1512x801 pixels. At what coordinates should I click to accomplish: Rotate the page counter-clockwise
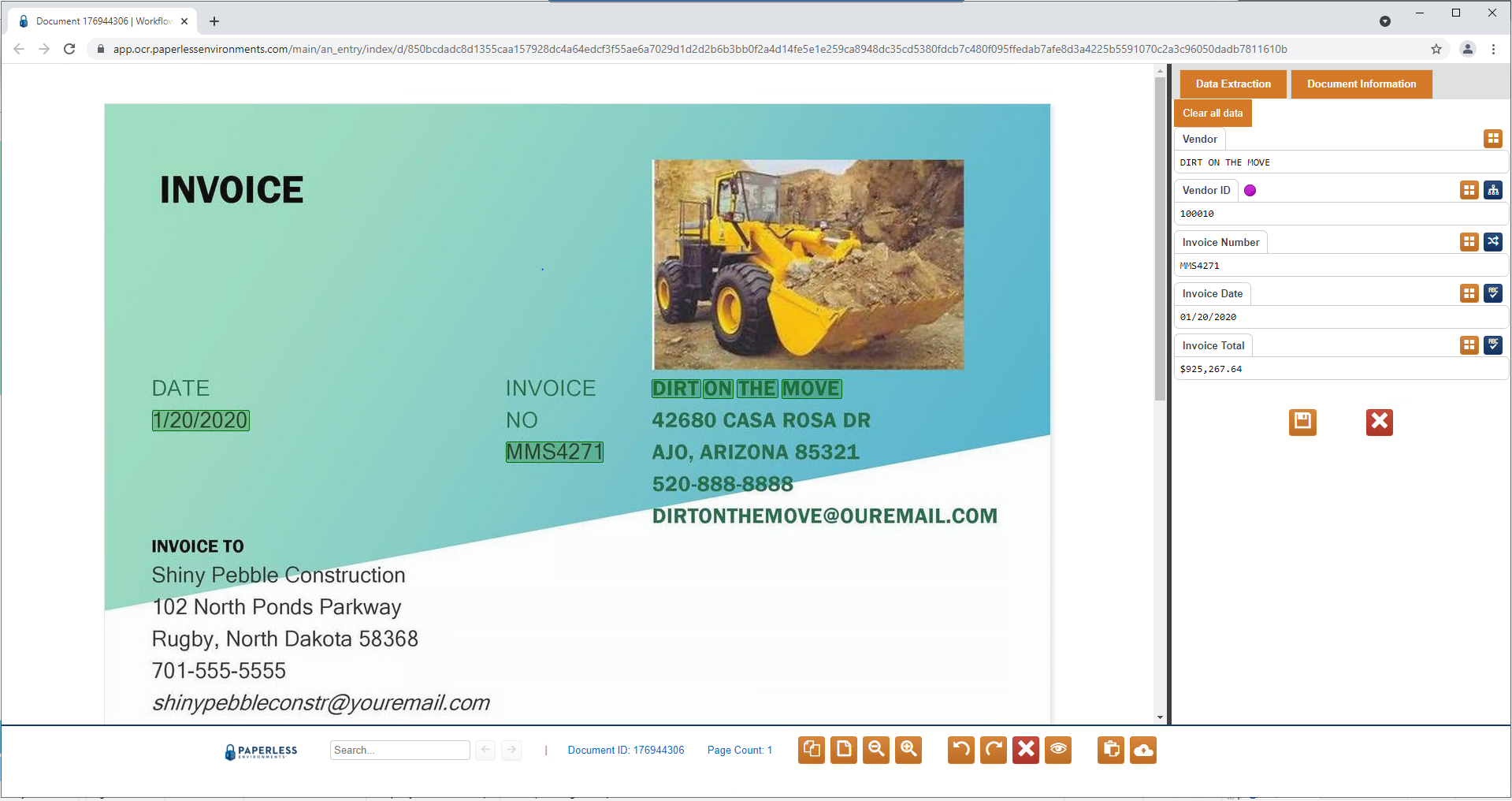click(x=961, y=750)
